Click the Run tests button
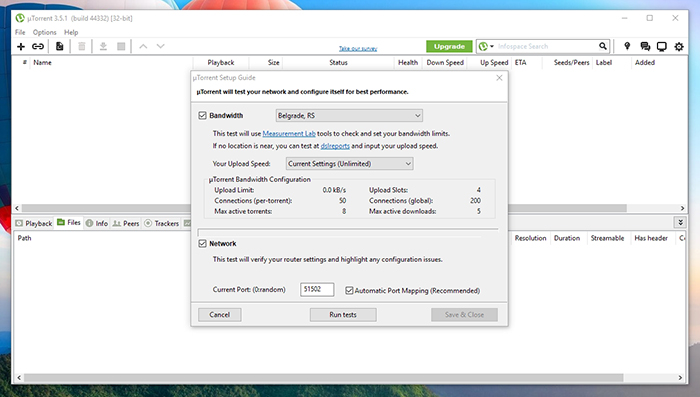700x397 pixels. [x=343, y=314]
